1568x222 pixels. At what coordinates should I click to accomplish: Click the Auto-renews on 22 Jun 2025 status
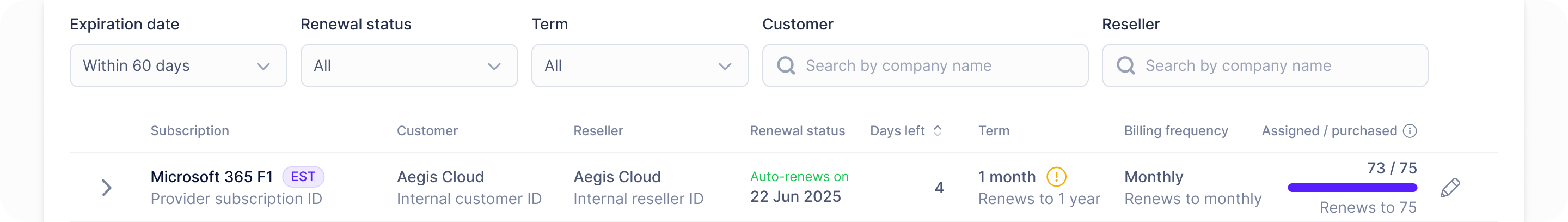click(799, 187)
